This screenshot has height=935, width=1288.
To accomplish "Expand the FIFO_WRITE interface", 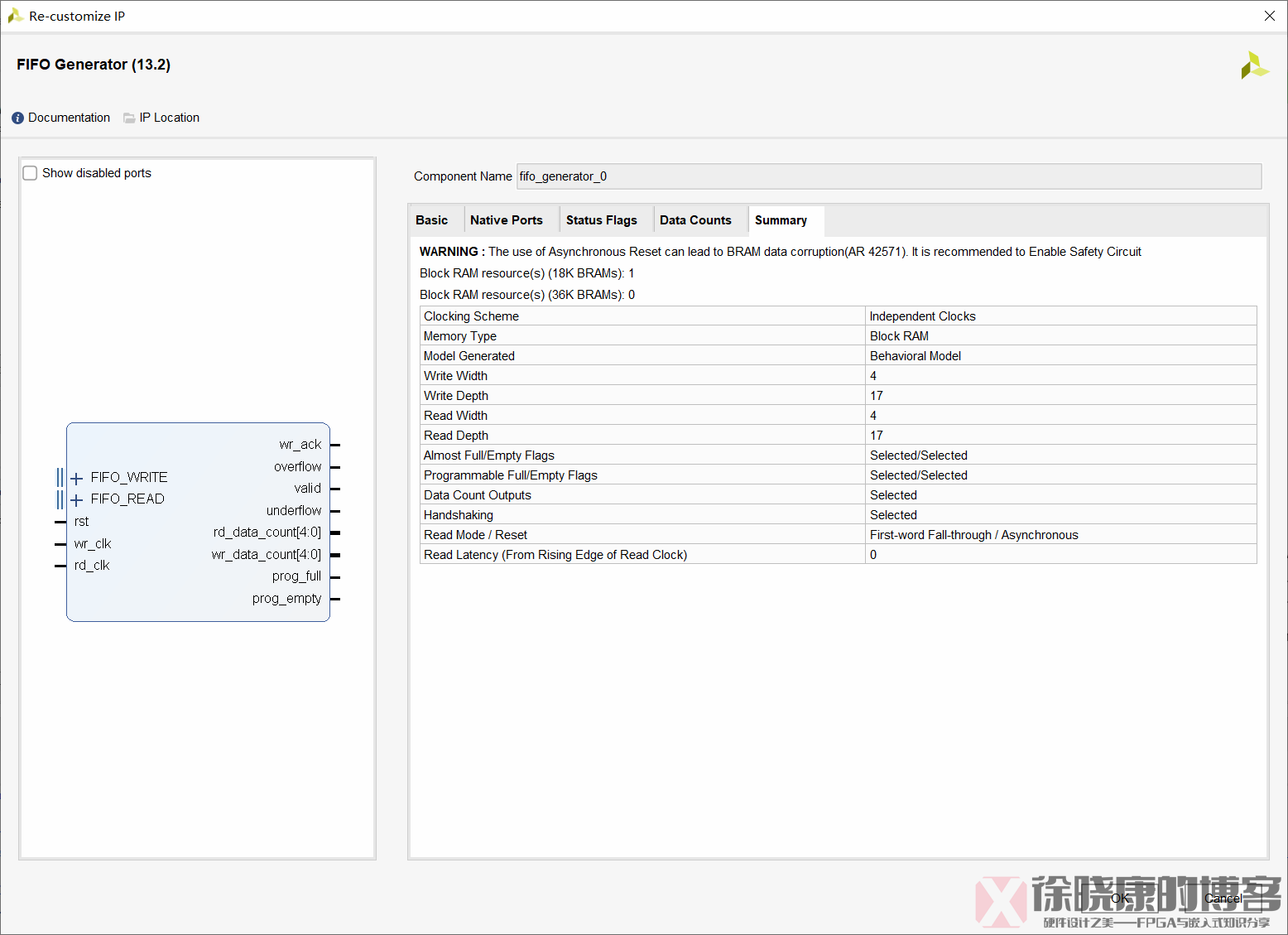I will click(x=77, y=478).
